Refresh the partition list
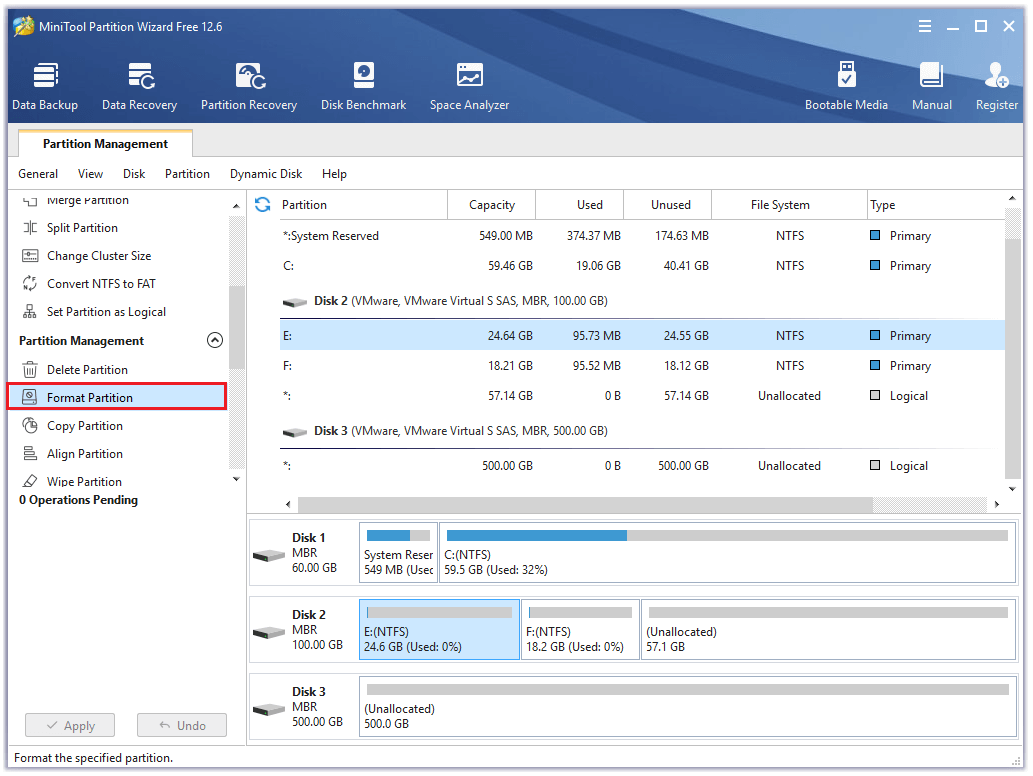The width and height of the screenshot is (1033, 776). click(261, 204)
